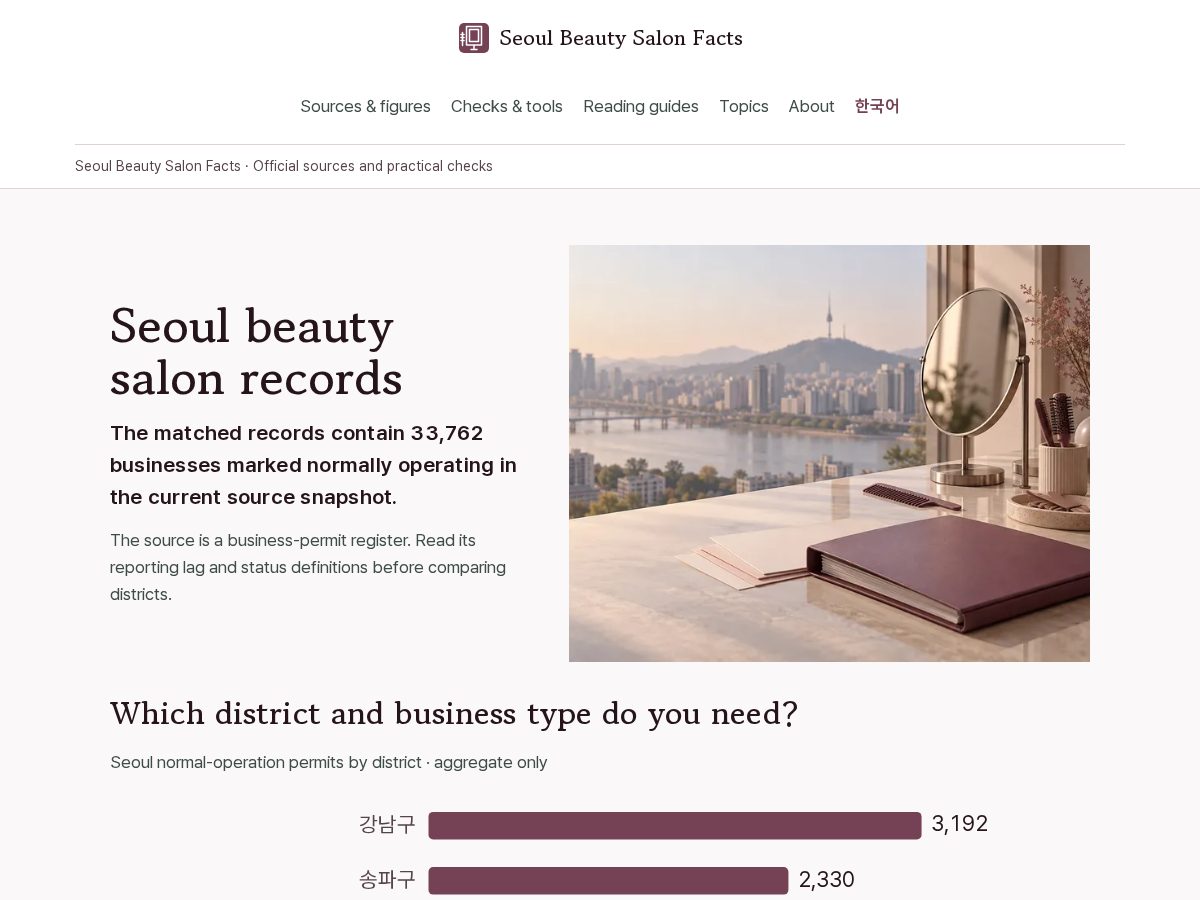The width and height of the screenshot is (1200, 900).
Task: Open the Checks & tools menu
Action: tap(507, 106)
